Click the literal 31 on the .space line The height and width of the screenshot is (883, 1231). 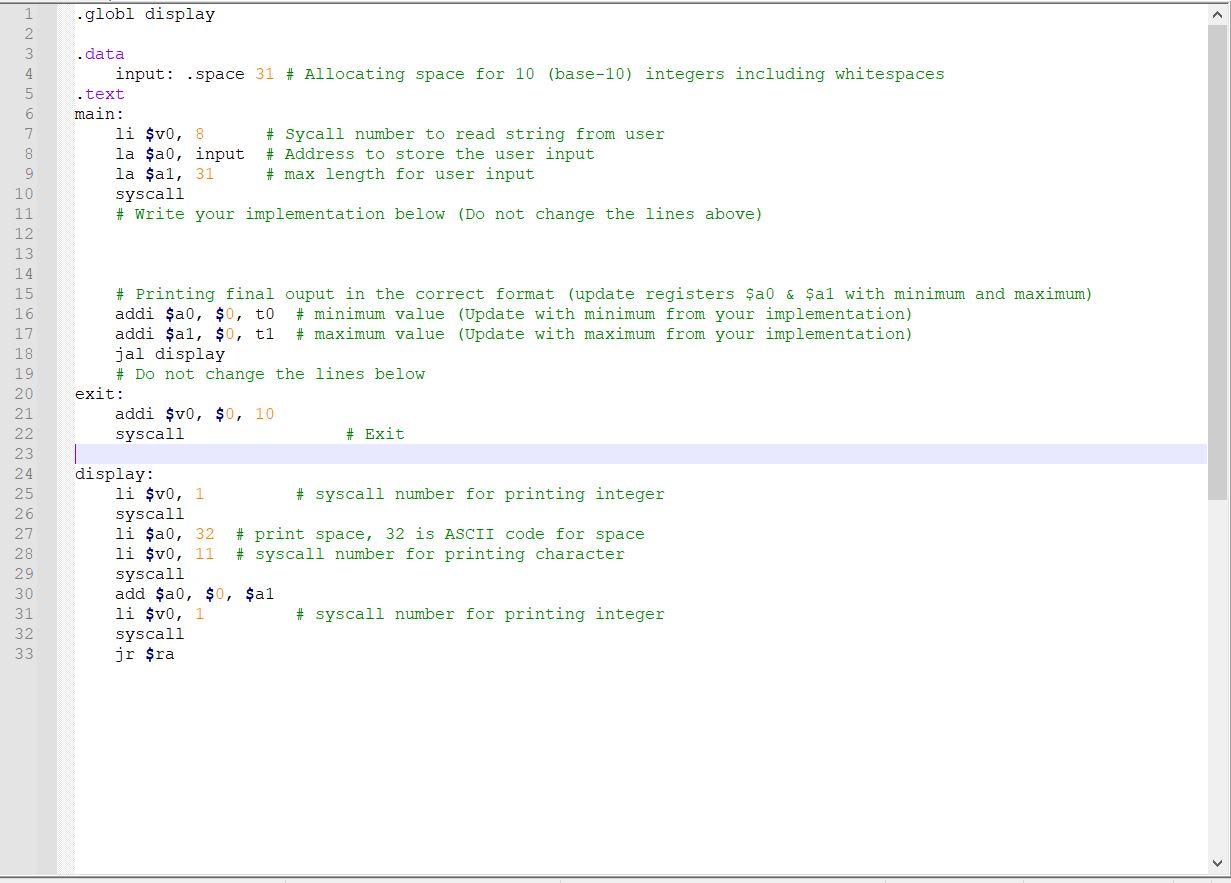pyautogui.click(x=264, y=73)
